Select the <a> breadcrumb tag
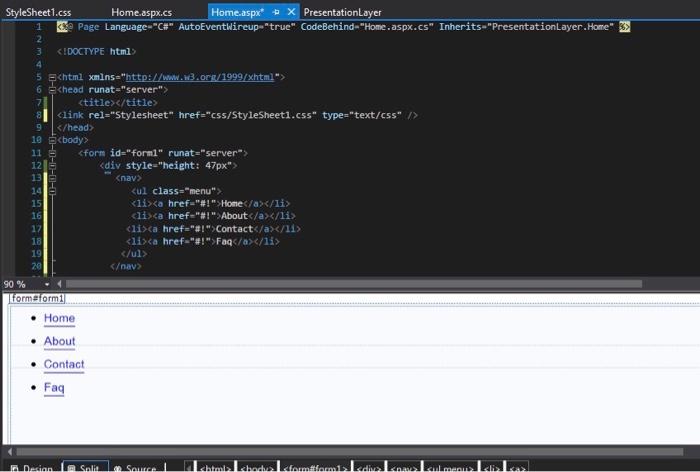 [x=517, y=468]
